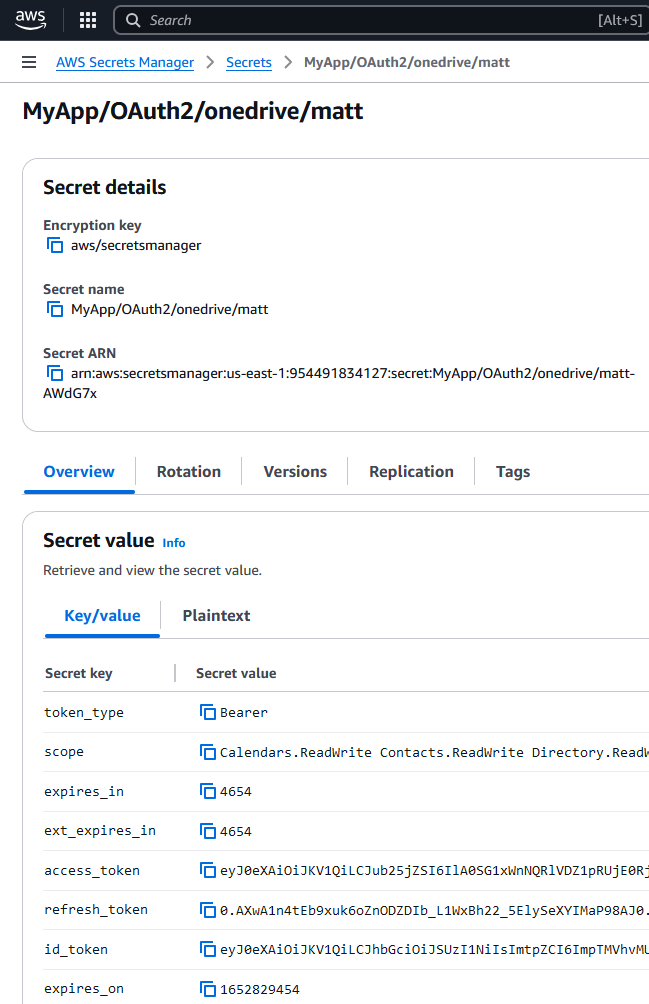This screenshot has height=1004, width=649.
Task: Copy the access_token value
Action: click(207, 870)
